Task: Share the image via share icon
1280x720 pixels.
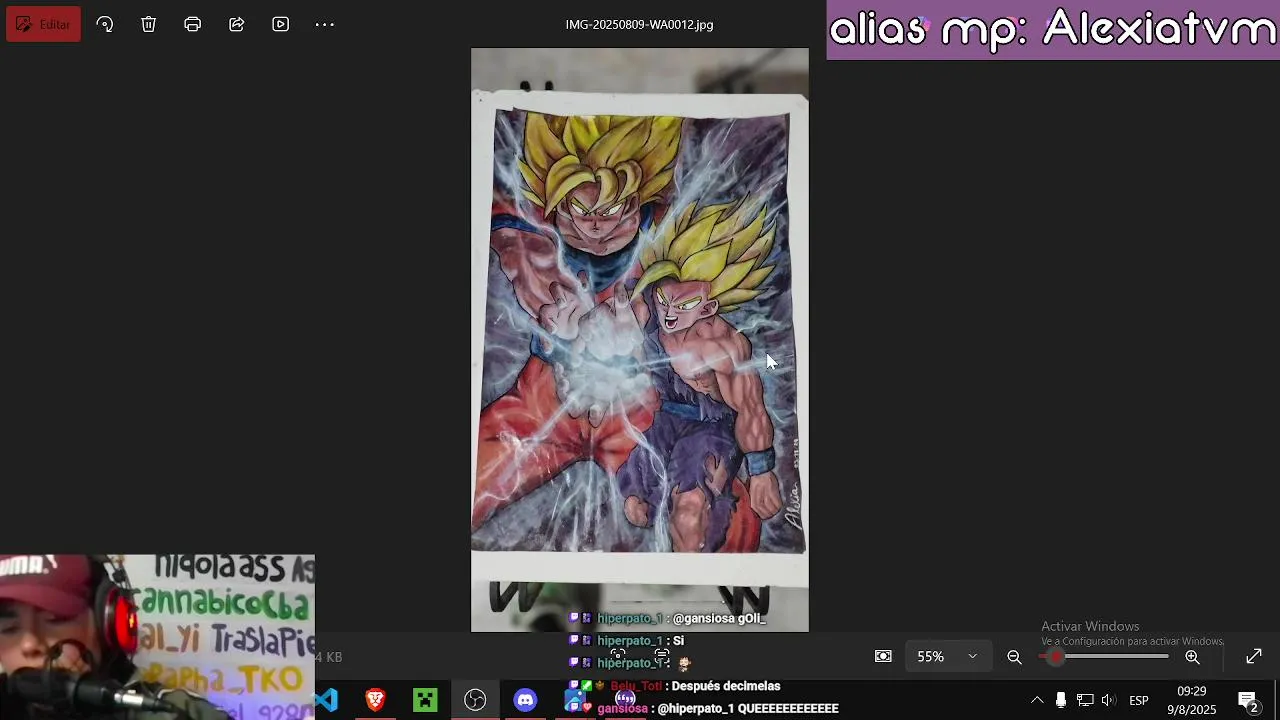Action: point(237,24)
